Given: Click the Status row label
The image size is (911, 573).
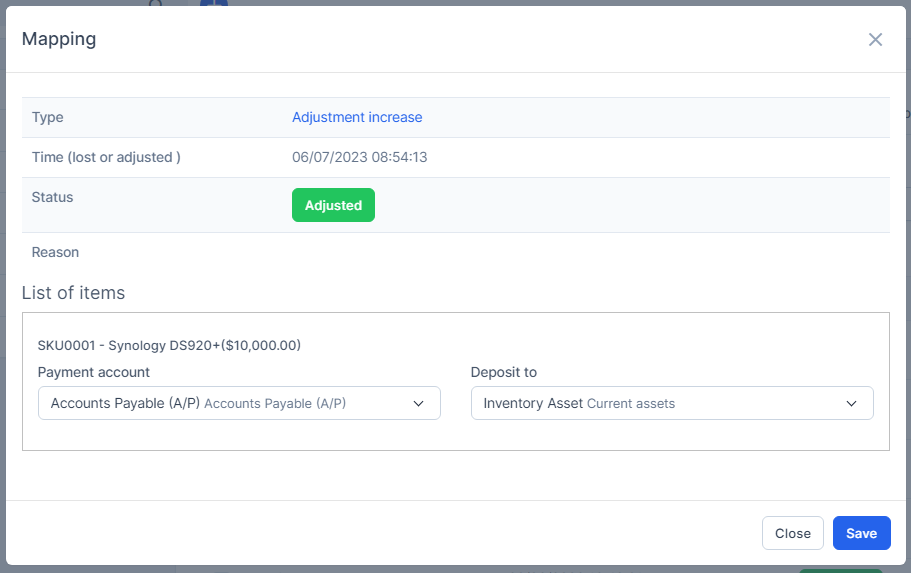Looking at the screenshot, I should 53,197.
